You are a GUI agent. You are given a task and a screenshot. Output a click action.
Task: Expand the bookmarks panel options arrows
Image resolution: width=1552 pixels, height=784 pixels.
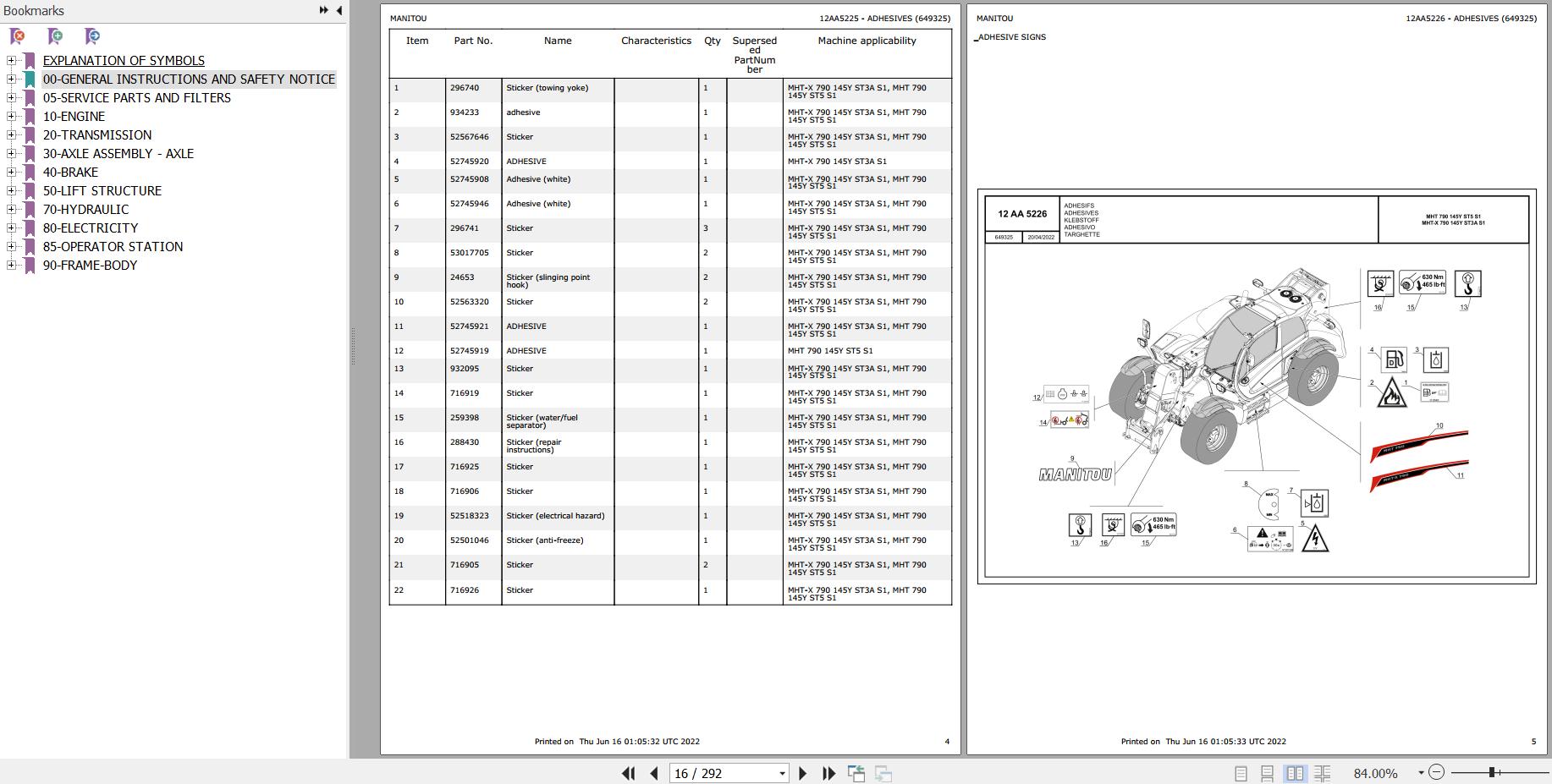[x=323, y=10]
